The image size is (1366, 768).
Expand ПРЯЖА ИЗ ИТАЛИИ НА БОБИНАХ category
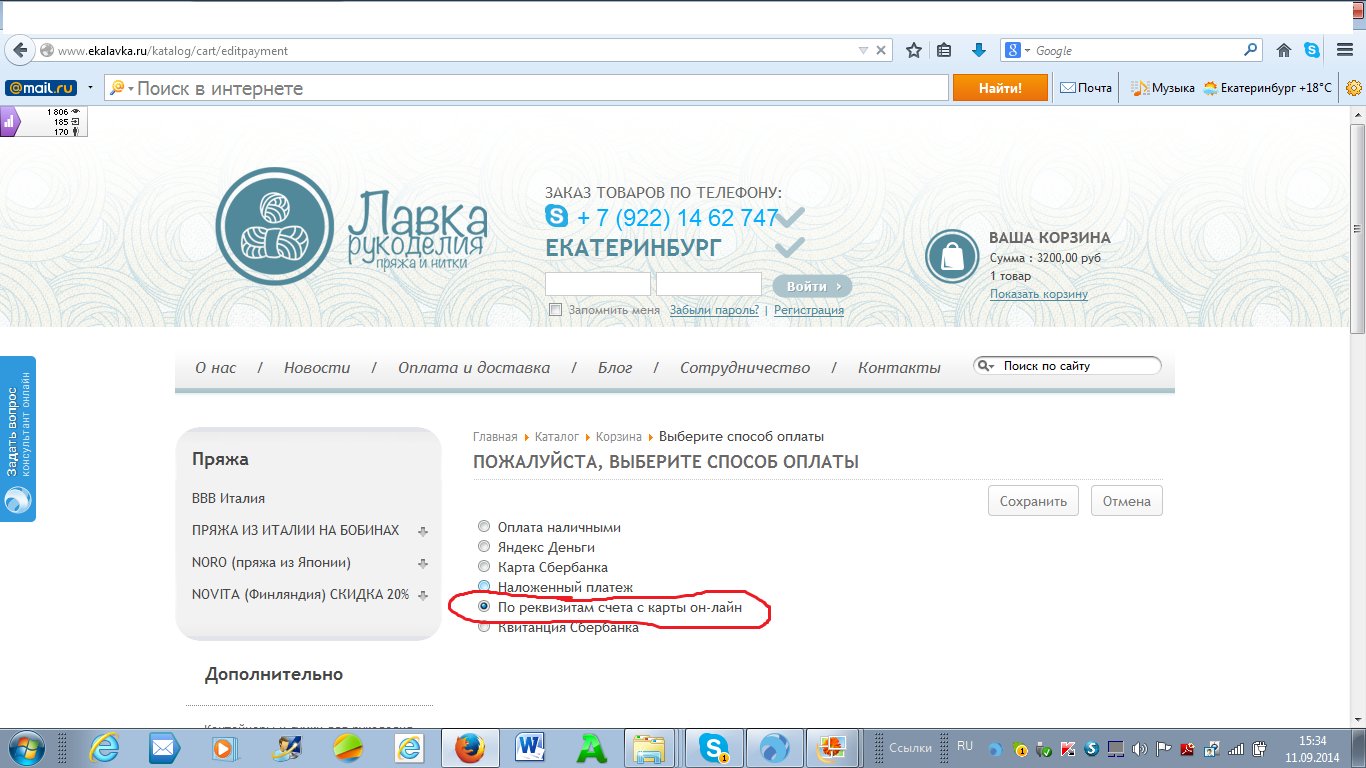coord(423,531)
